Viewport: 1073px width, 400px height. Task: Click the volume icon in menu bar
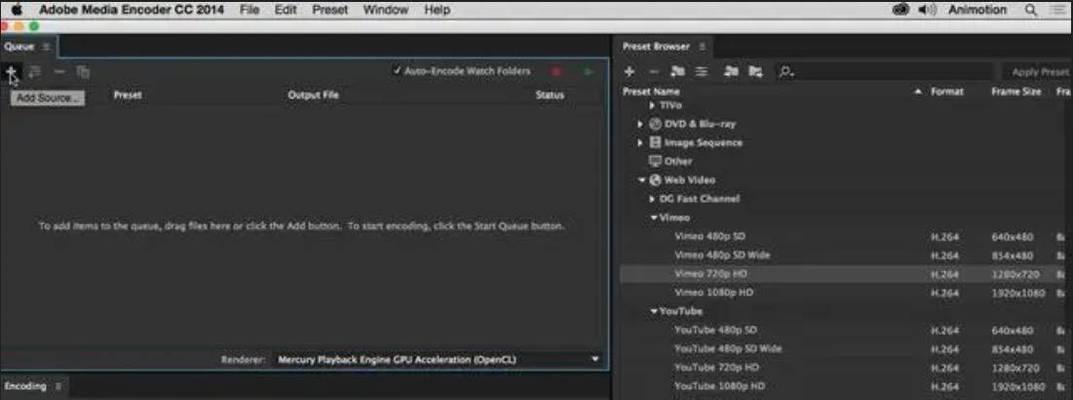click(x=927, y=10)
